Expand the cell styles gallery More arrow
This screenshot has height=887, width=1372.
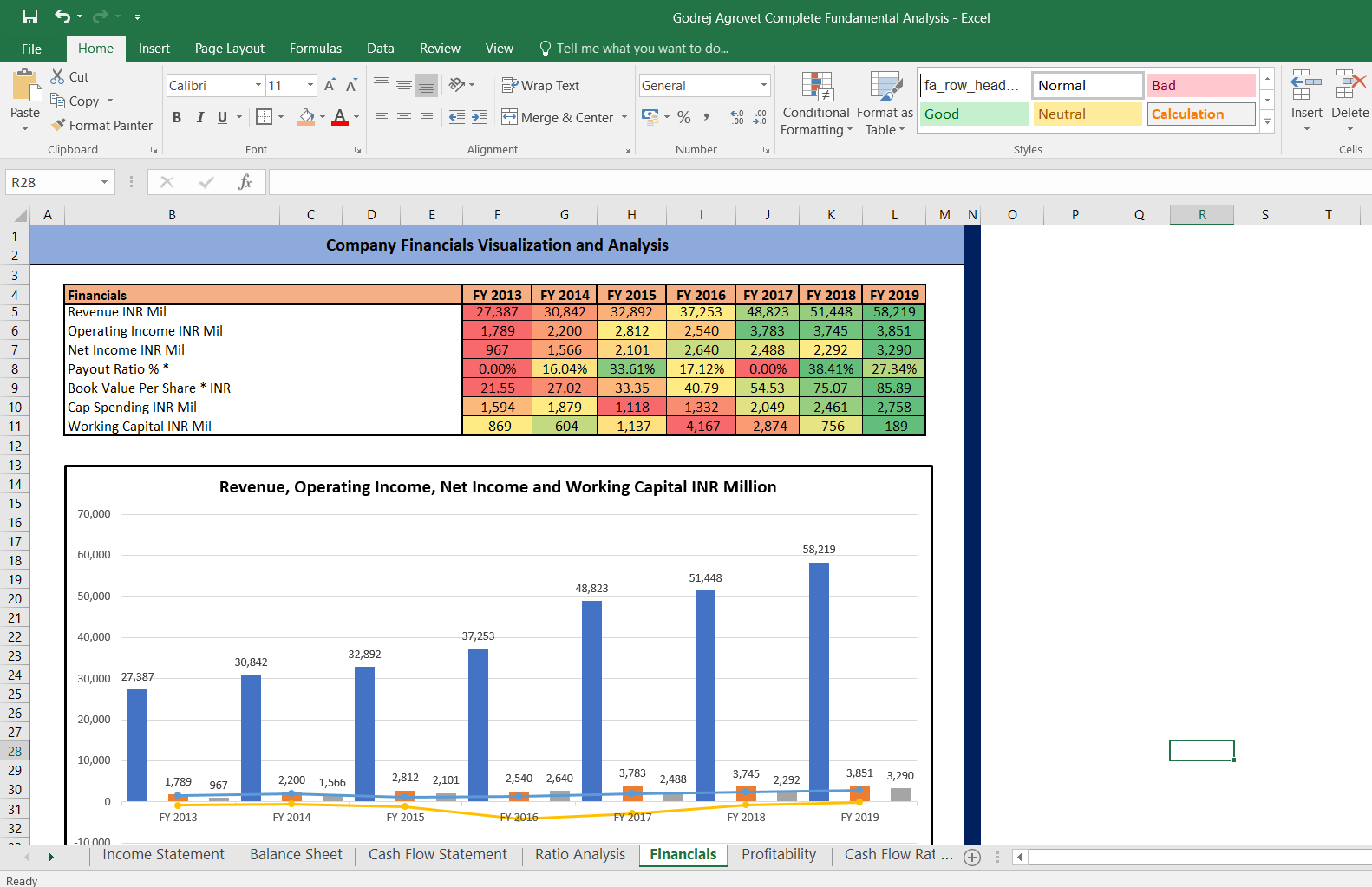[x=1267, y=122]
